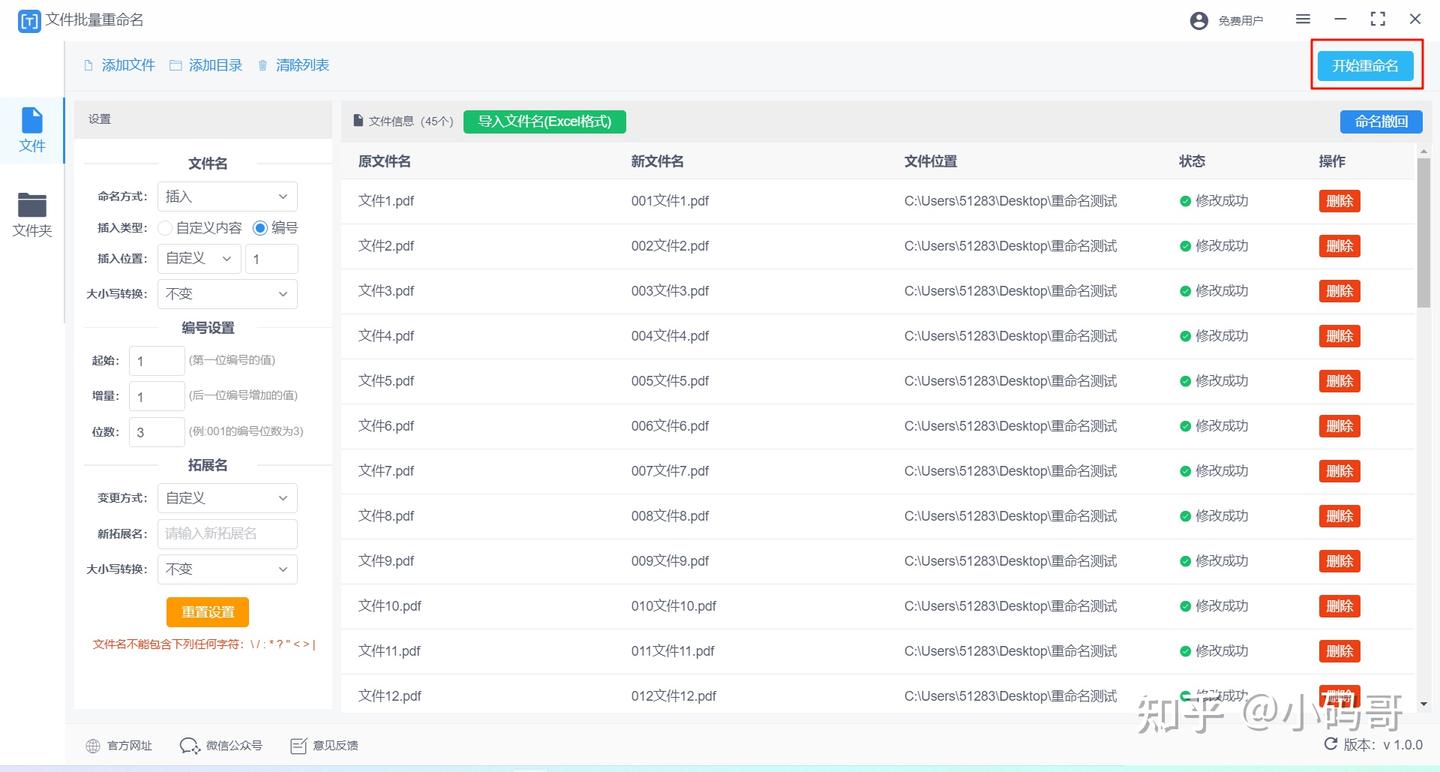Delete the 文件1.pdf row
Image resolution: width=1440 pixels, height=772 pixels.
1340,201
